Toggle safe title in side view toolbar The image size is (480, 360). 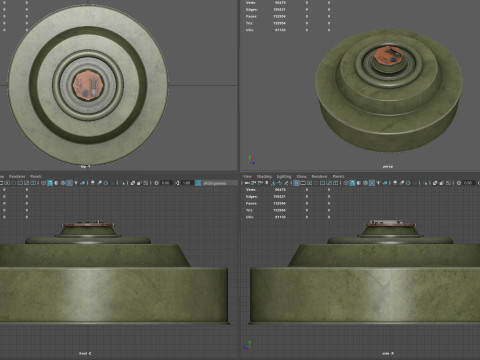(x=335, y=183)
